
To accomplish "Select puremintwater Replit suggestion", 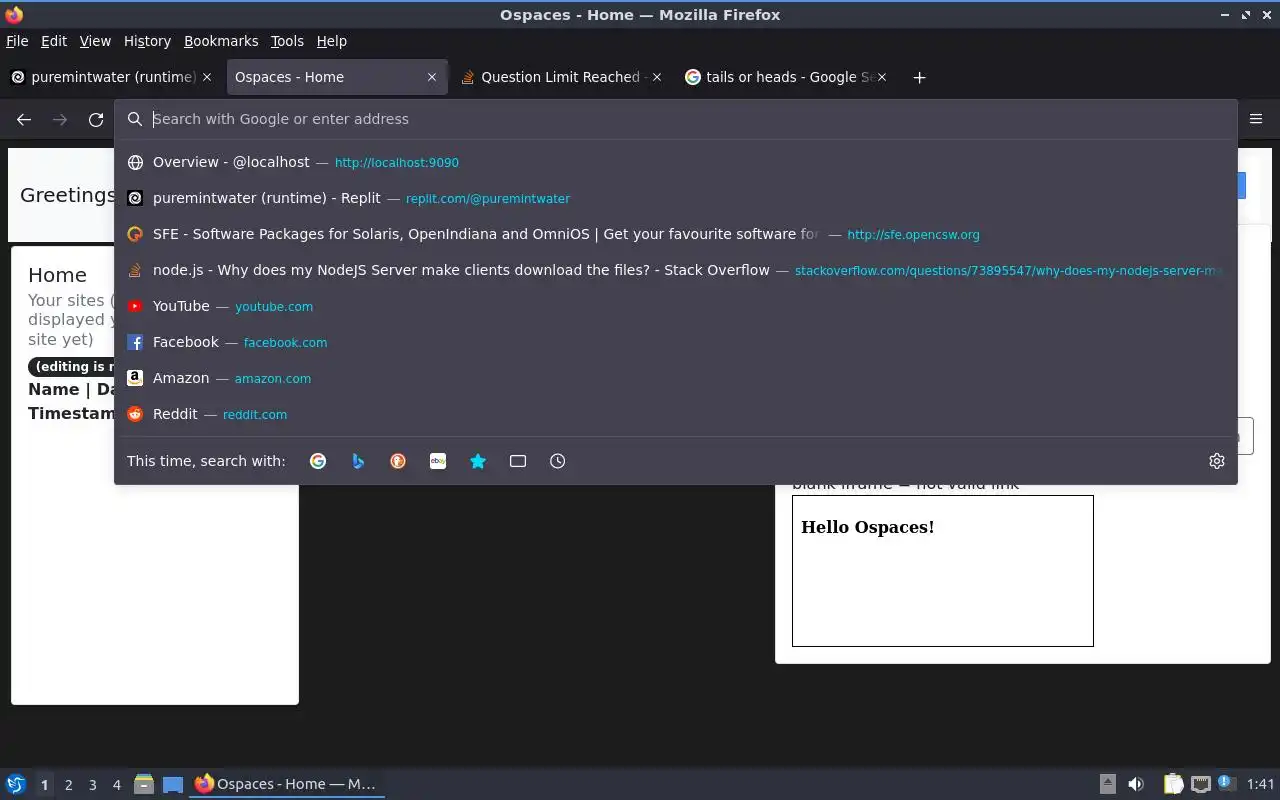I will click(x=676, y=198).
